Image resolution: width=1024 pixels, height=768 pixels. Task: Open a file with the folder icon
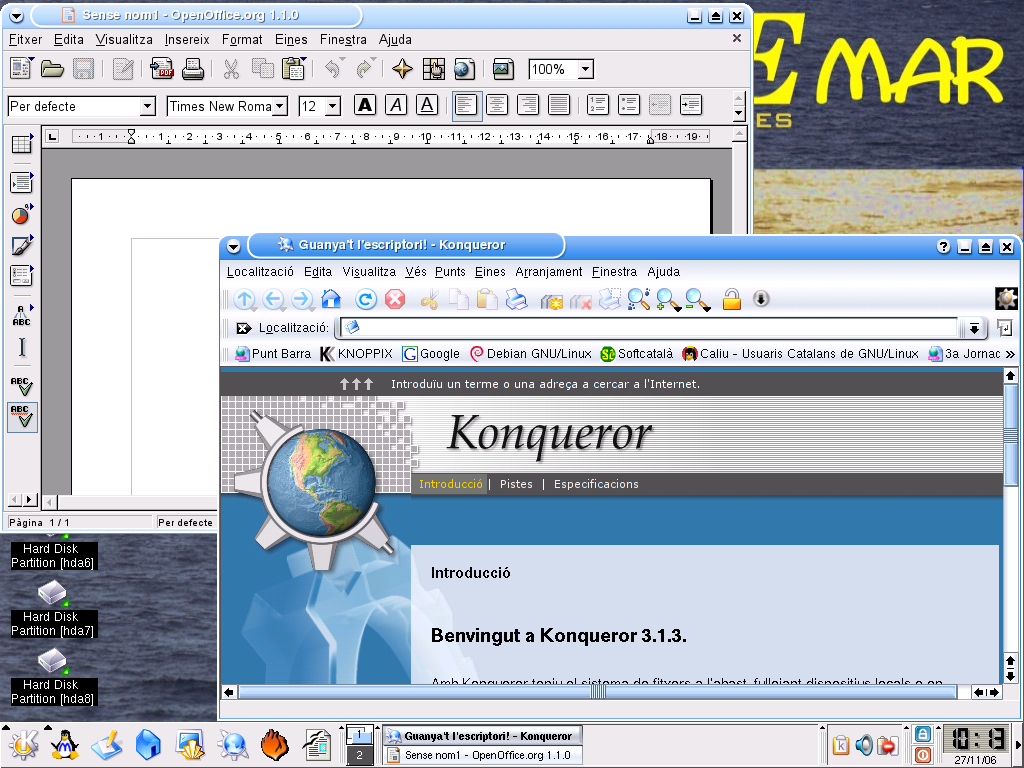pos(52,69)
